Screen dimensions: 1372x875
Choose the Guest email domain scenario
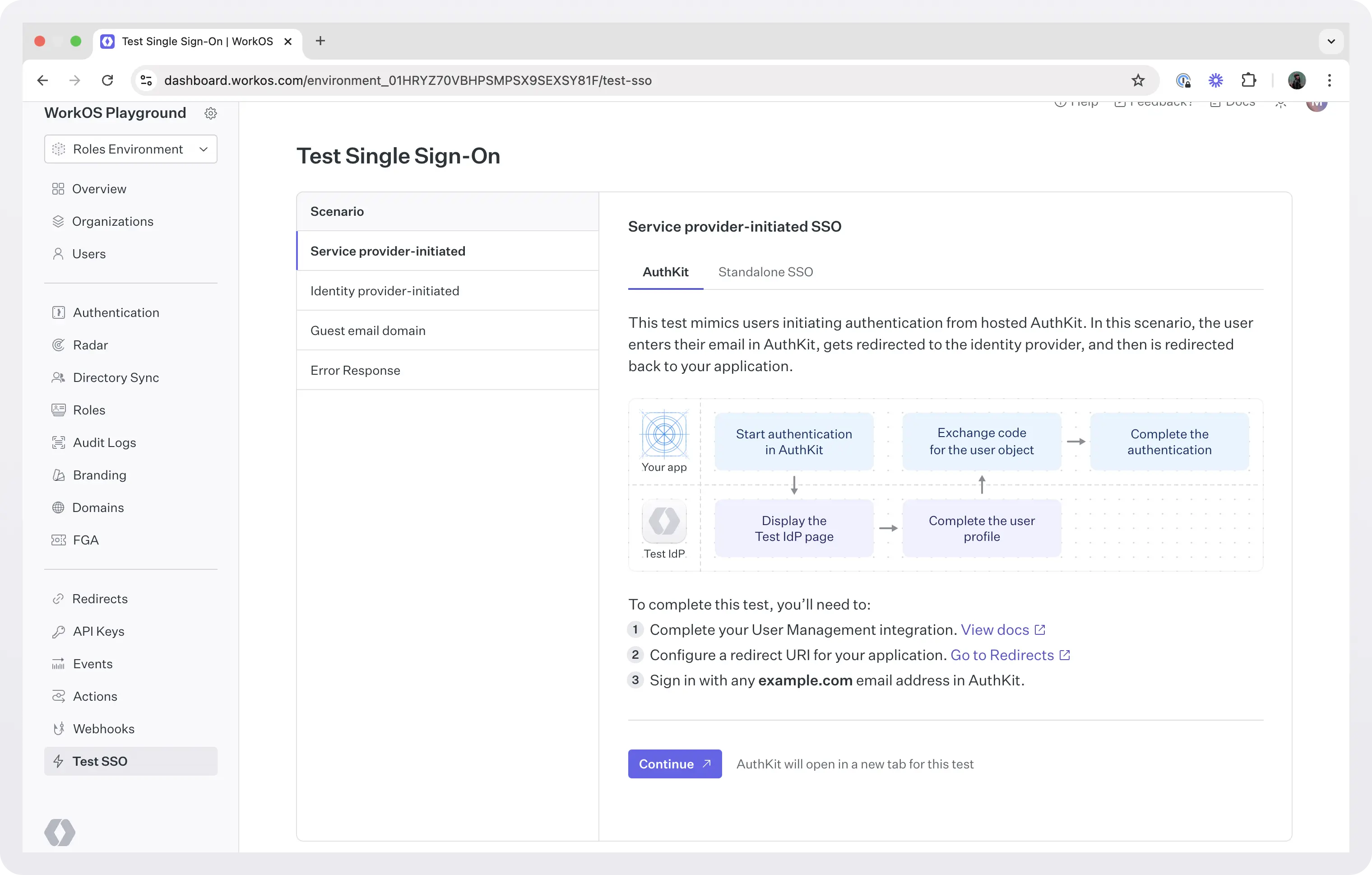448,330
